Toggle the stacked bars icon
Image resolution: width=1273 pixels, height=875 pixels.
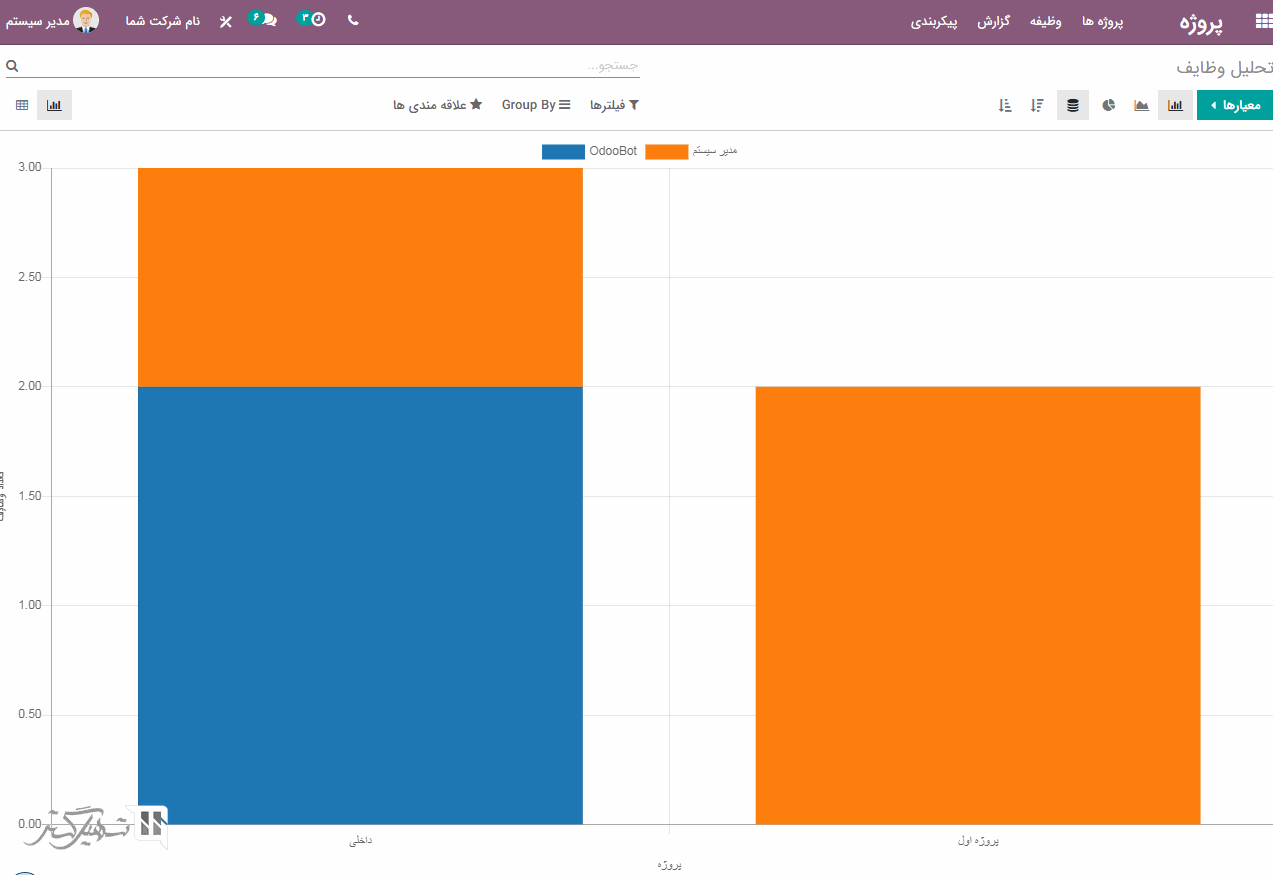(x=1073, y=105)
